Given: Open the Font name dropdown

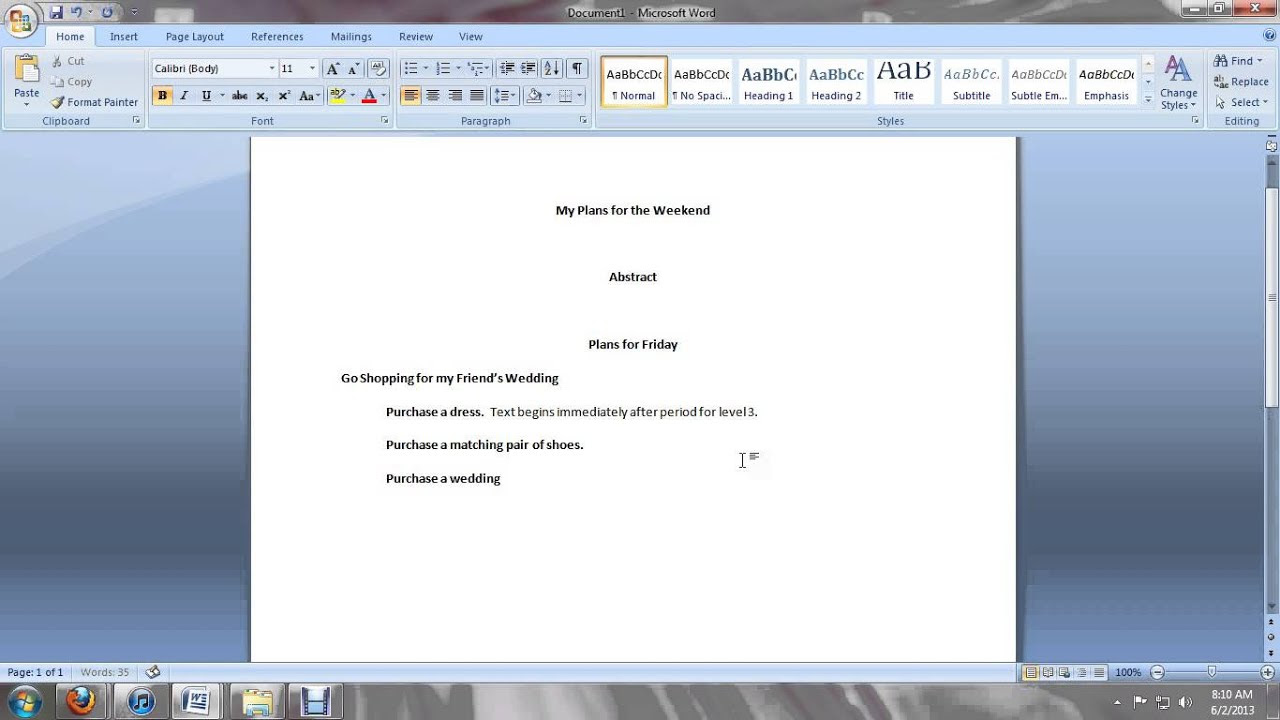Looking at the screenshot, I should (x=271, y=67).
